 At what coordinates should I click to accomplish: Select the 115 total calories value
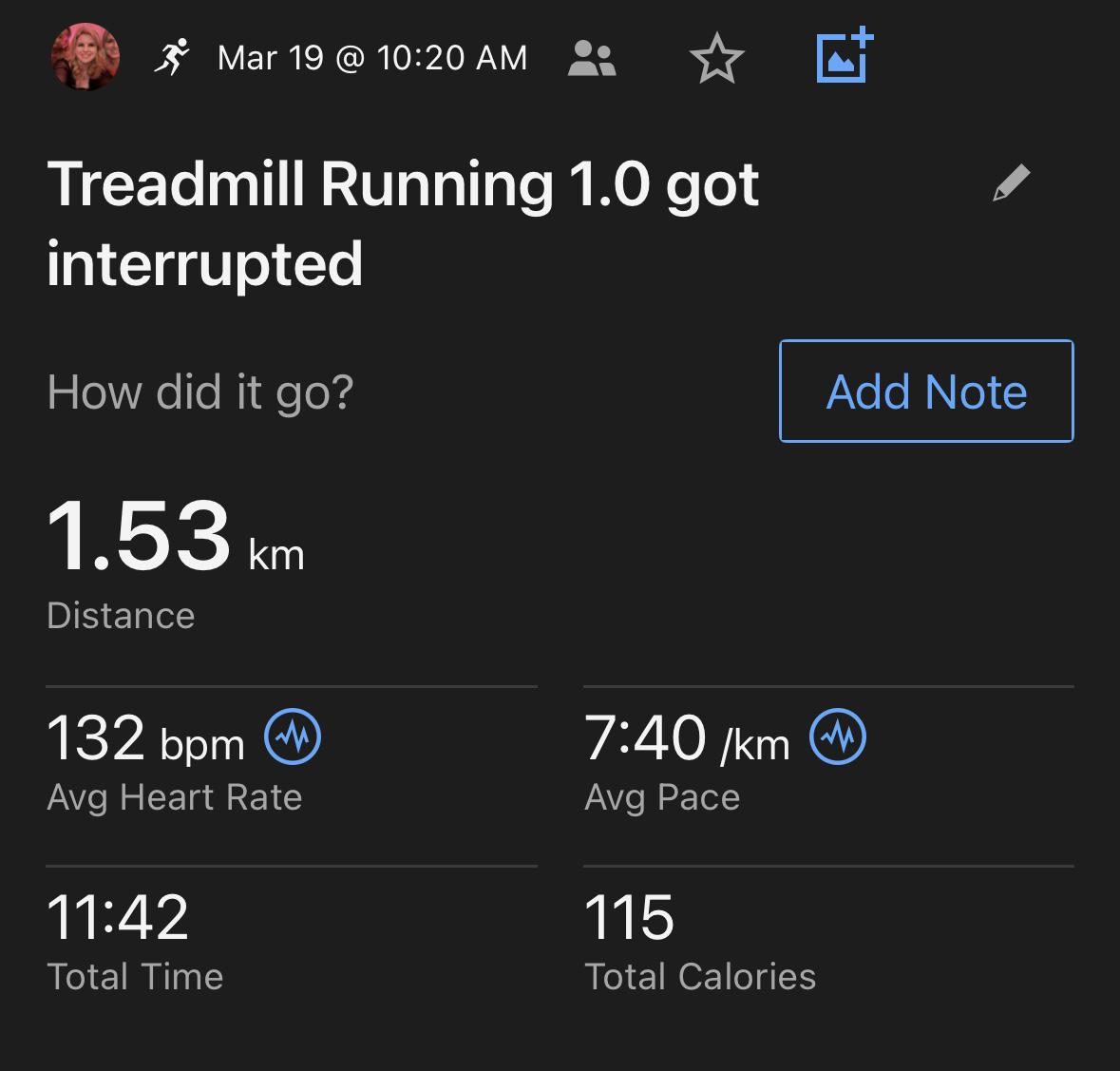coord(629,917)
